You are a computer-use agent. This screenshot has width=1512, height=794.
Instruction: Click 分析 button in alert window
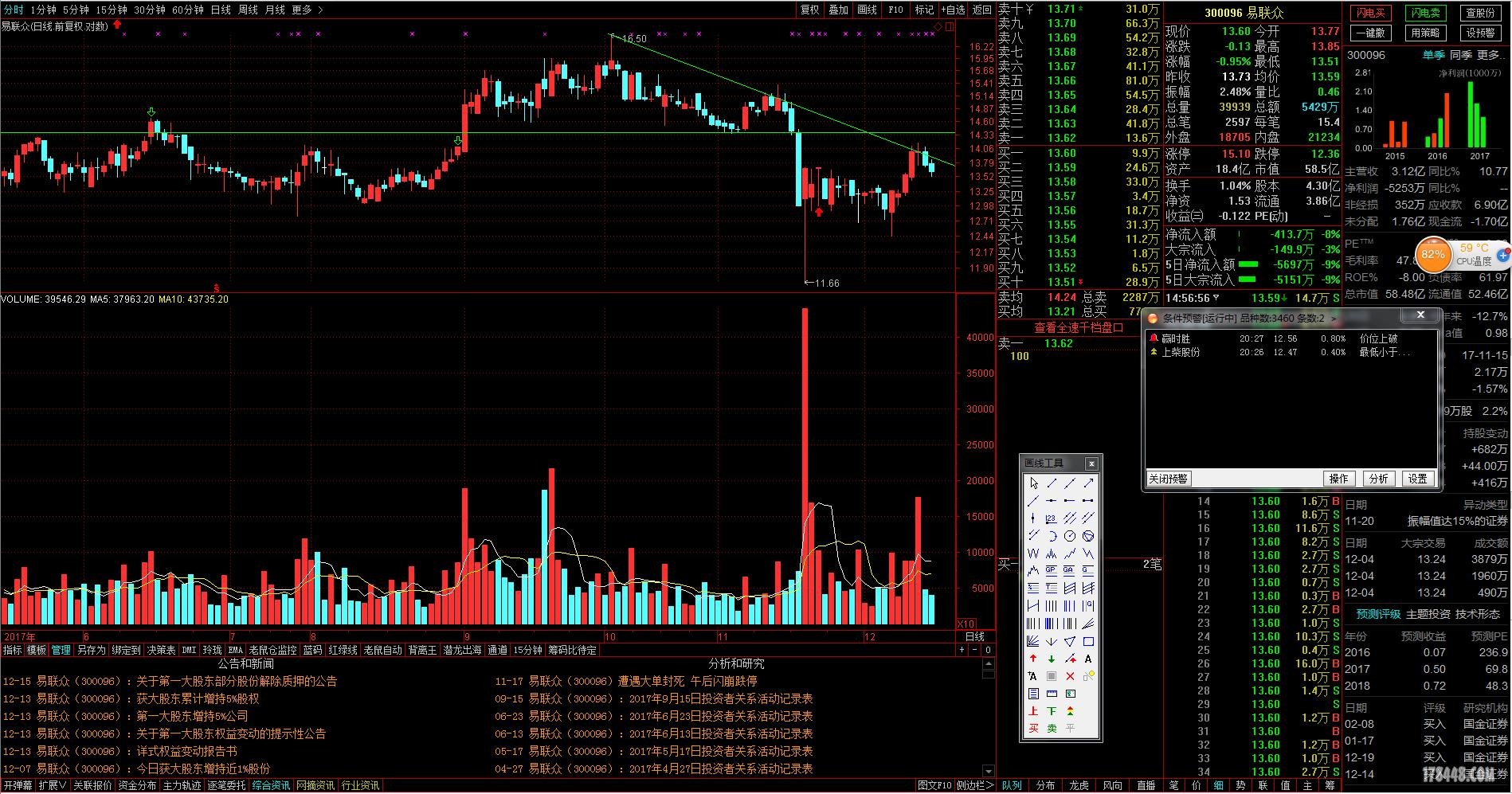pyautogui.click(x=1378, y=479)
